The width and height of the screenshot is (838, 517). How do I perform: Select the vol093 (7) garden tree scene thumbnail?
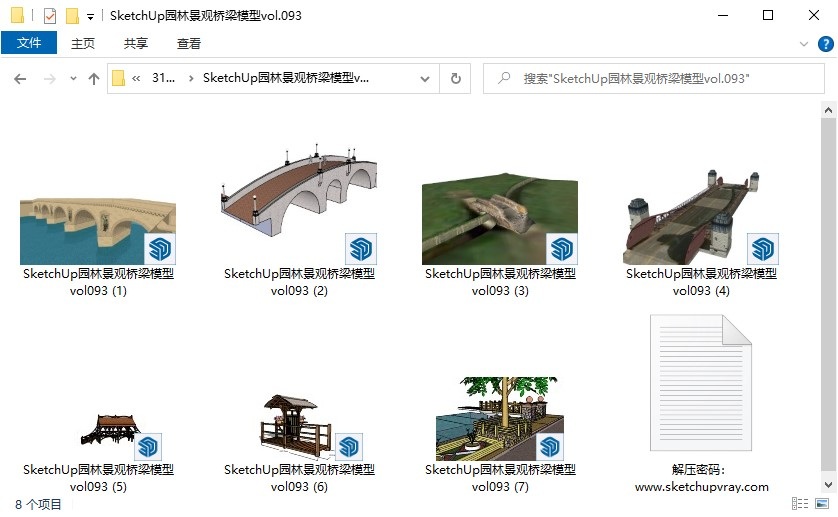point(500,419)
